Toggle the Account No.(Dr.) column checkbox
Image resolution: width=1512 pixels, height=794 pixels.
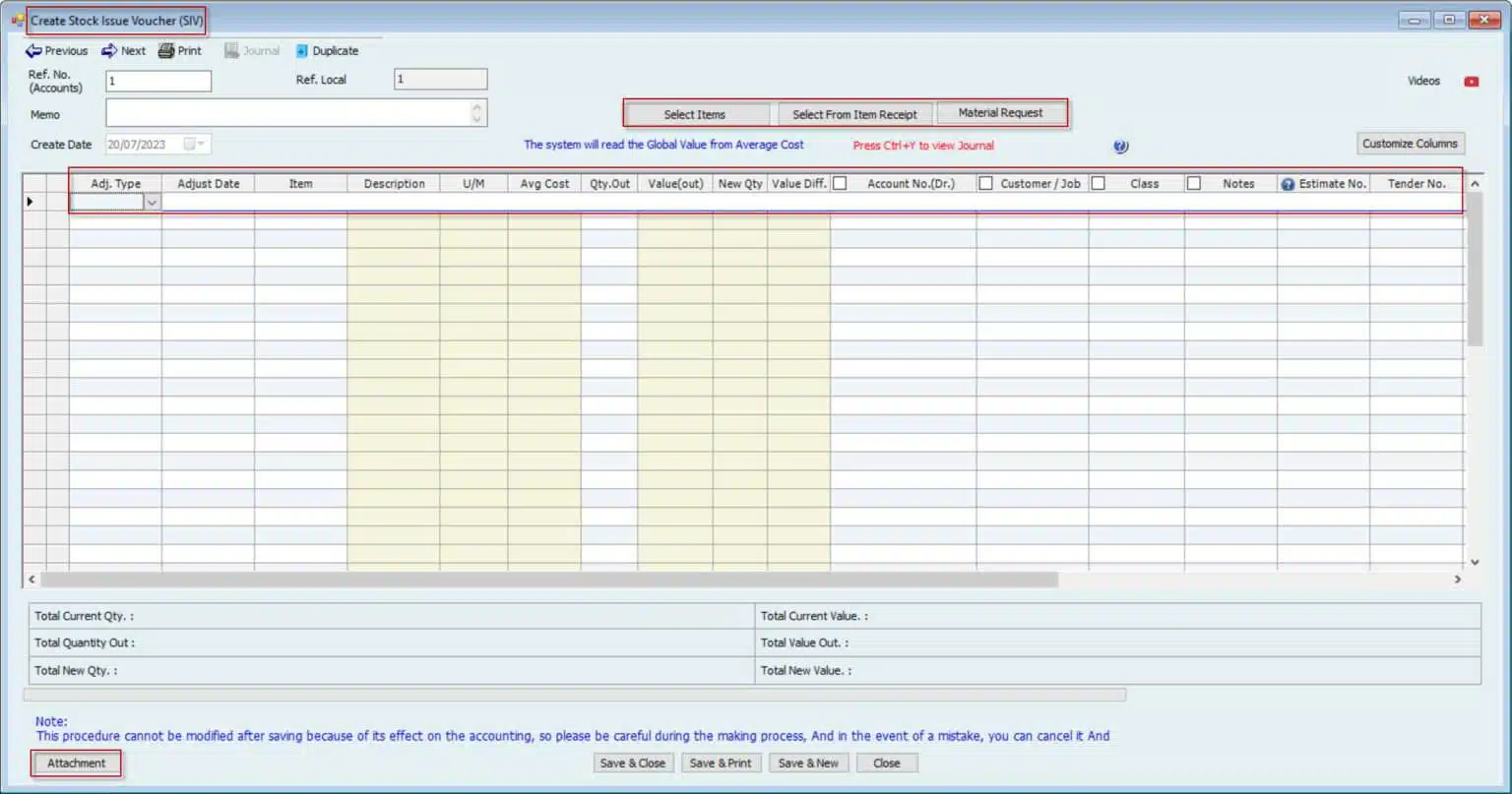click(x=840, y=183)
